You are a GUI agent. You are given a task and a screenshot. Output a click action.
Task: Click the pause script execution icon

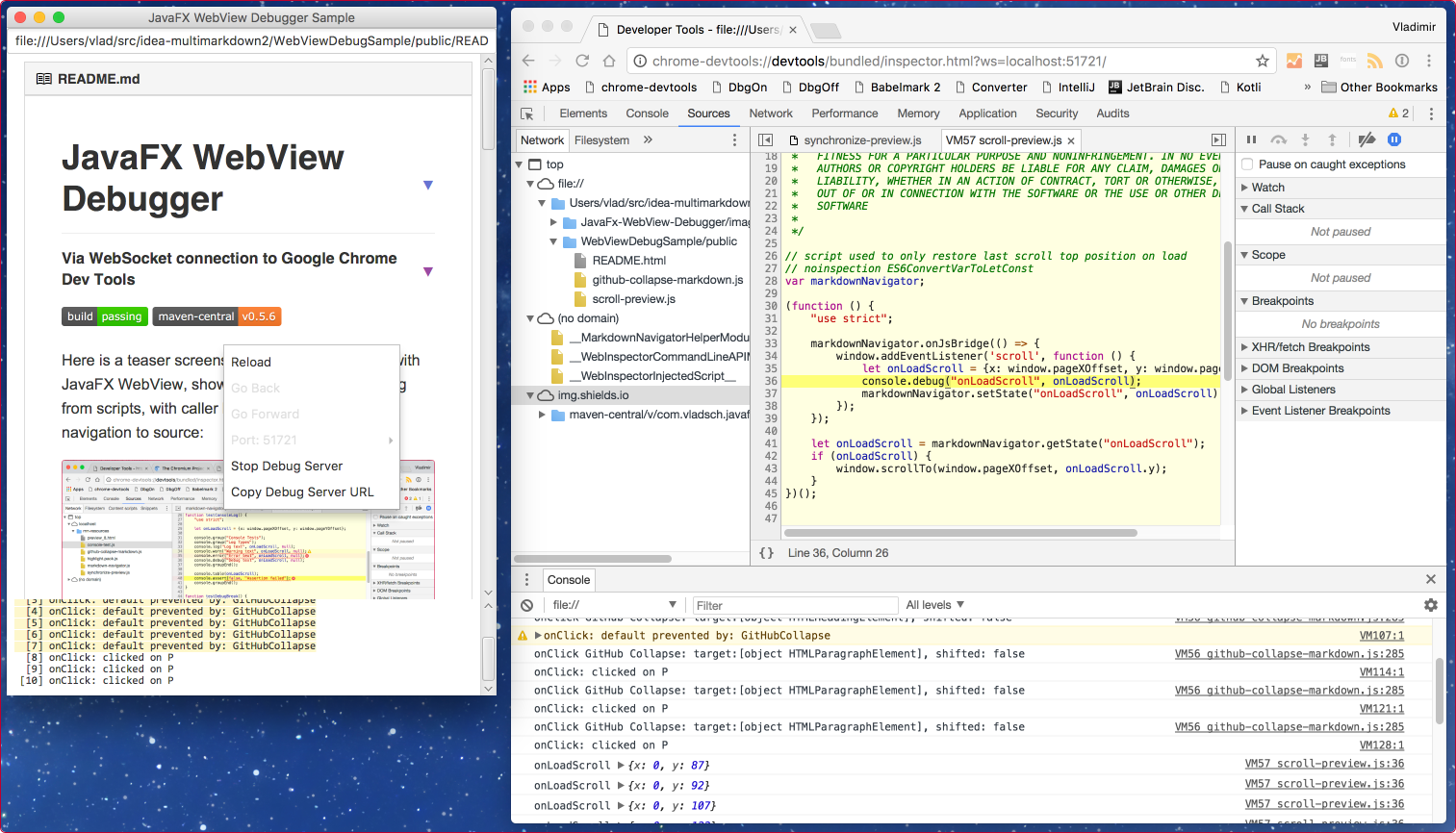click(x=1251, y=139)
